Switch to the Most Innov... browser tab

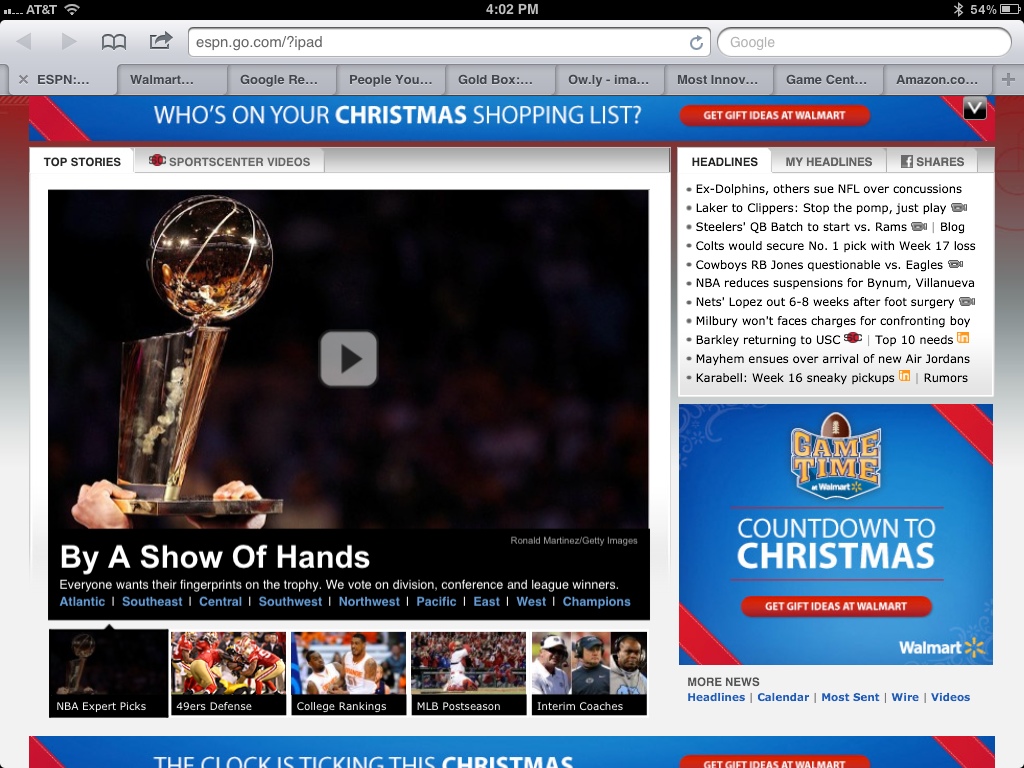[x=719, y=80]
